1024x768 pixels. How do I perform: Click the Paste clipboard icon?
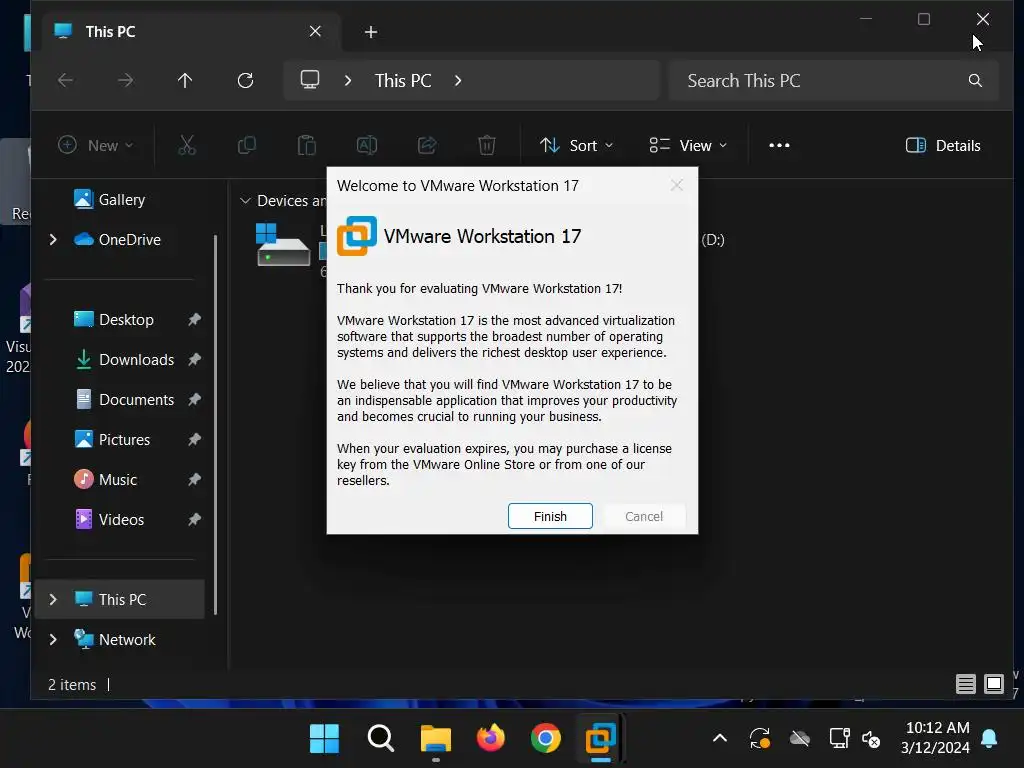[306, 145]
